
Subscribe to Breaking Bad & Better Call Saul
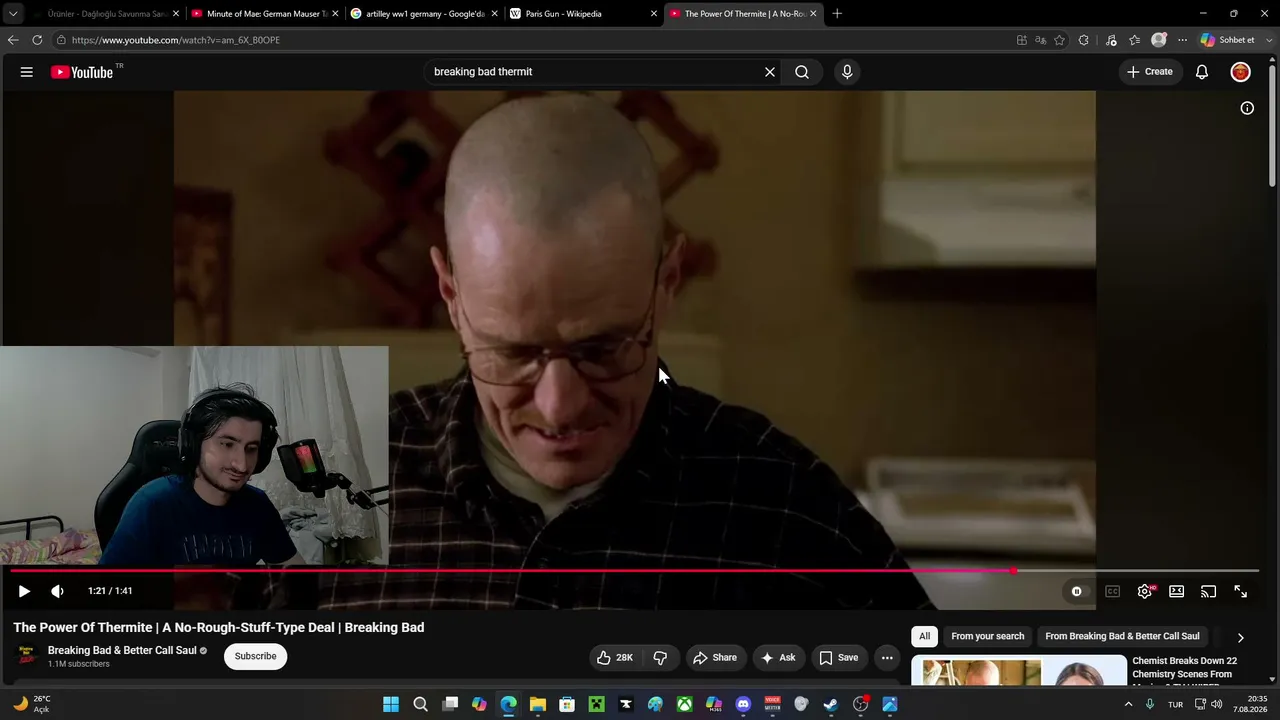[255, 656]
